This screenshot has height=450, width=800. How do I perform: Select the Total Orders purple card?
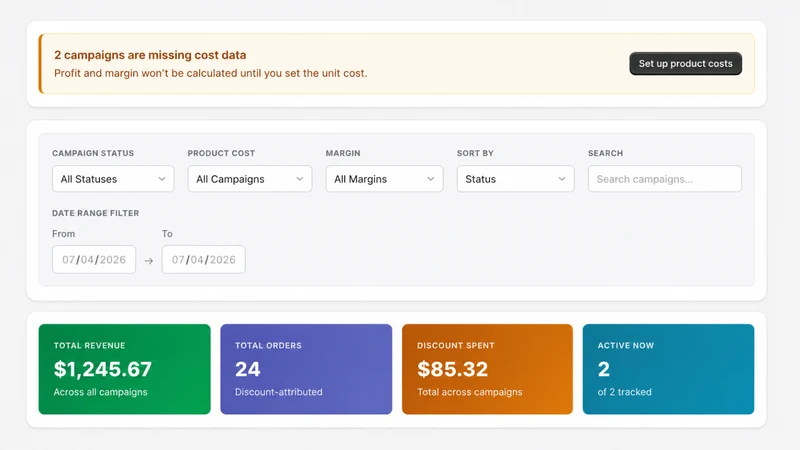pos(306,369)
